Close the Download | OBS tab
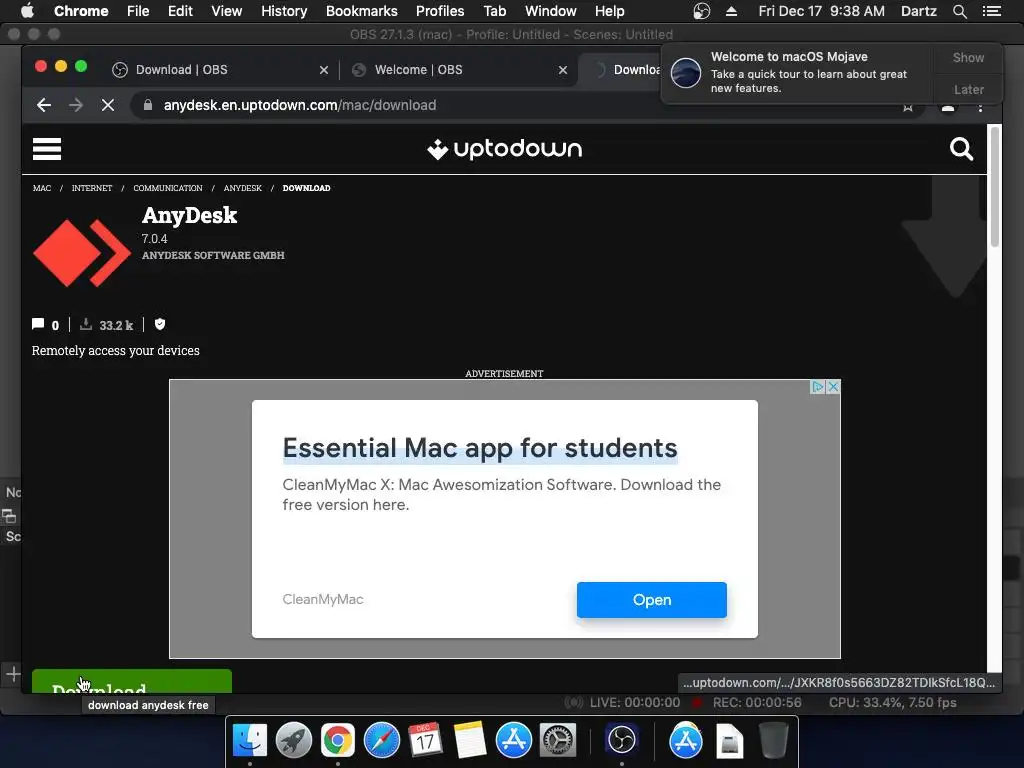Viewport: 1024px width, 768px height. tap(324, 70)
